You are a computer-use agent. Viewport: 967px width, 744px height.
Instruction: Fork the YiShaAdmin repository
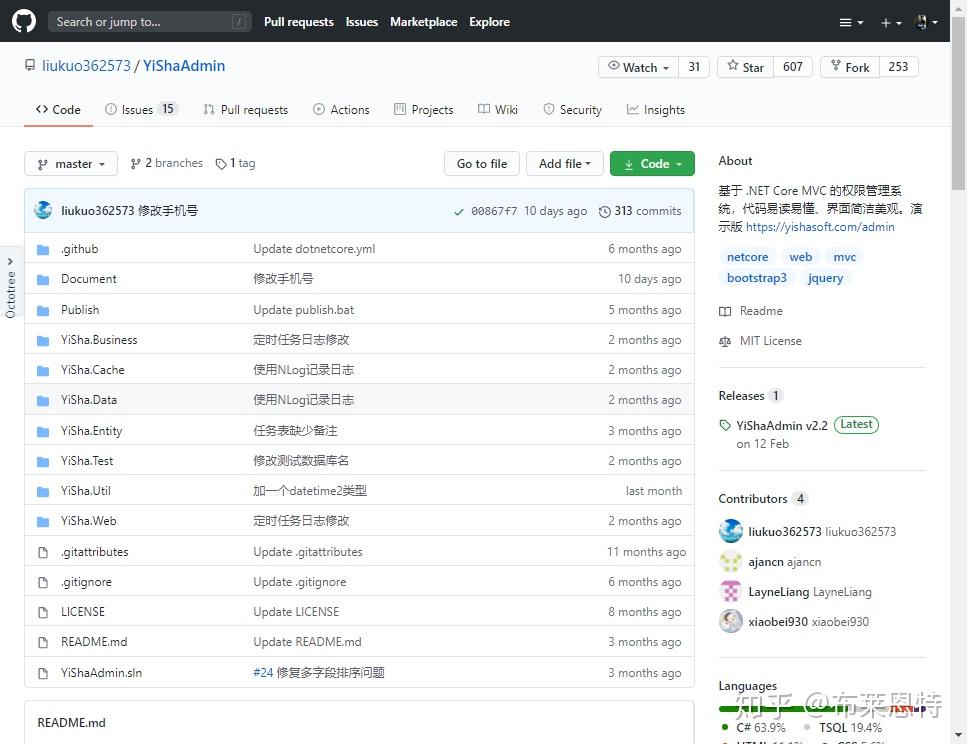tap(850, 67)
